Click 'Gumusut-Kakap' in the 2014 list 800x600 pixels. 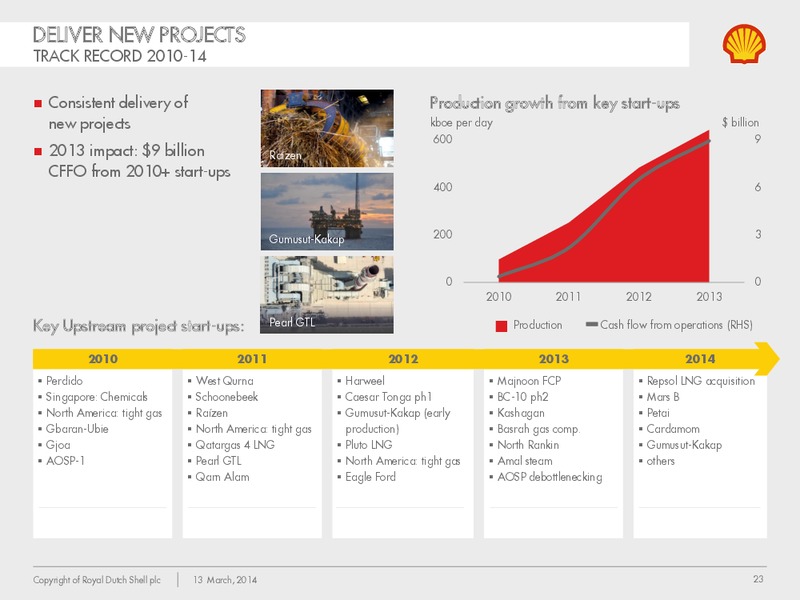pyautogui.click(x=684, y=445)
